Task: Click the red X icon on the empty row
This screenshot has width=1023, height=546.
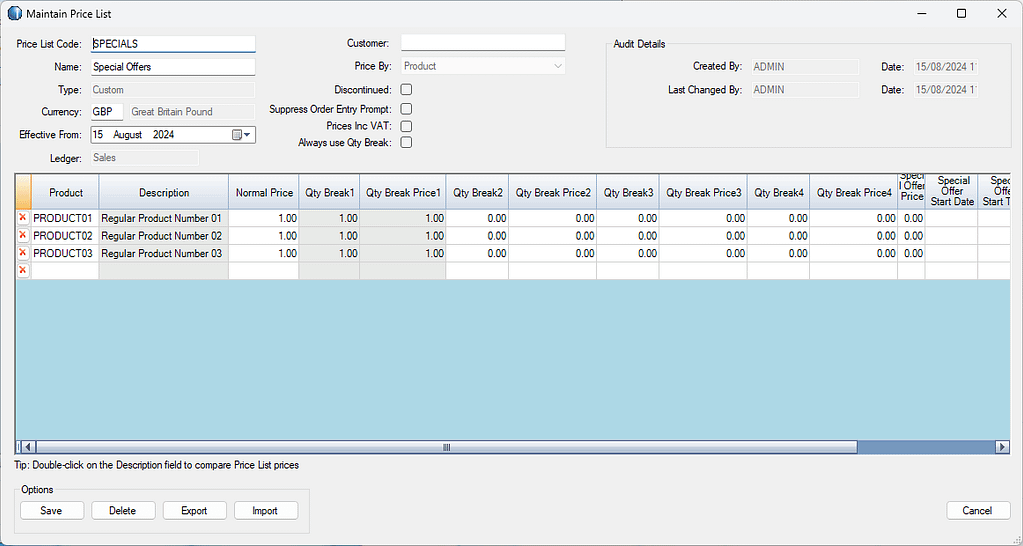Action: point(23,271)
